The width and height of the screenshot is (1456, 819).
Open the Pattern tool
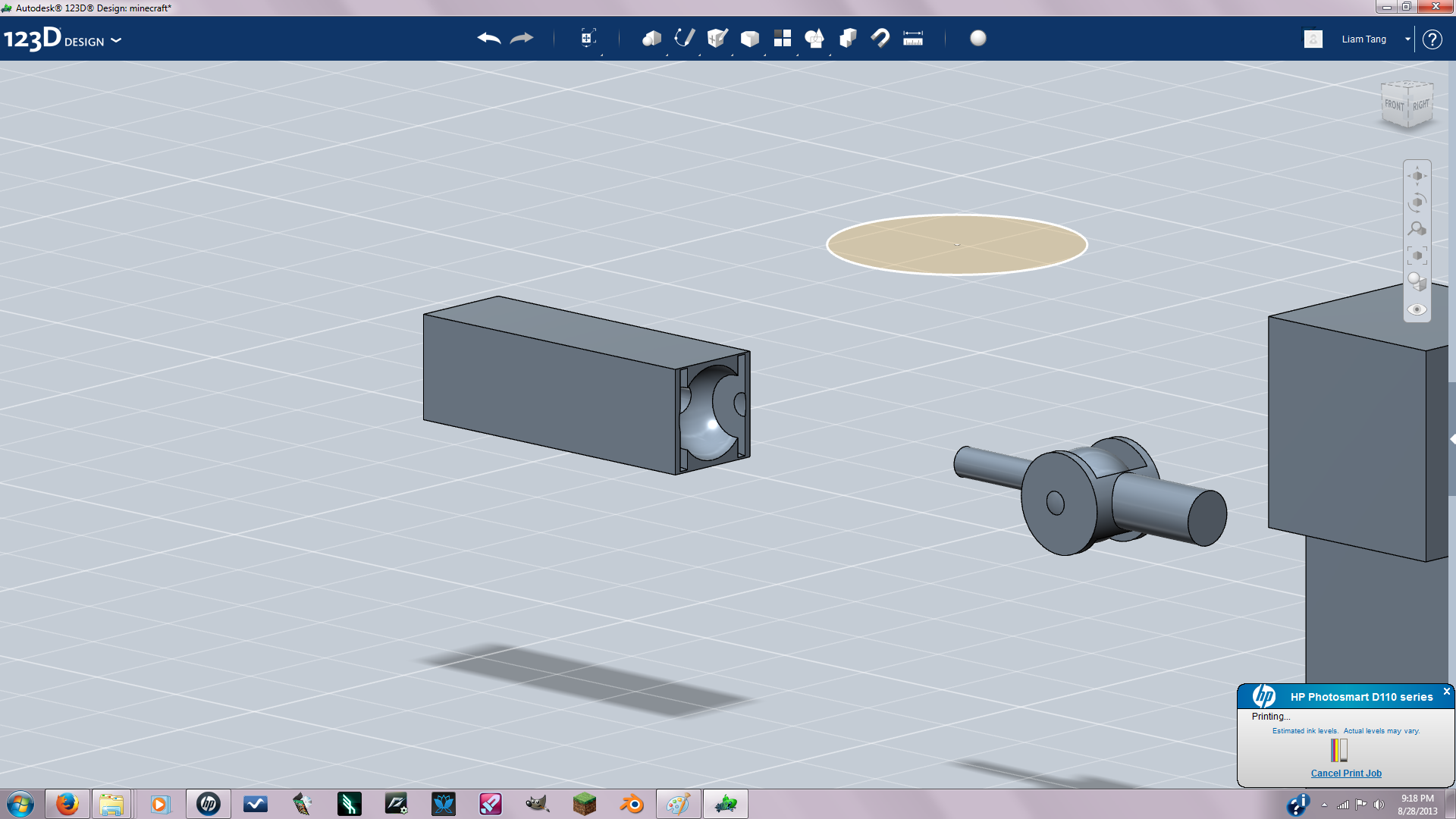(782, 38)
